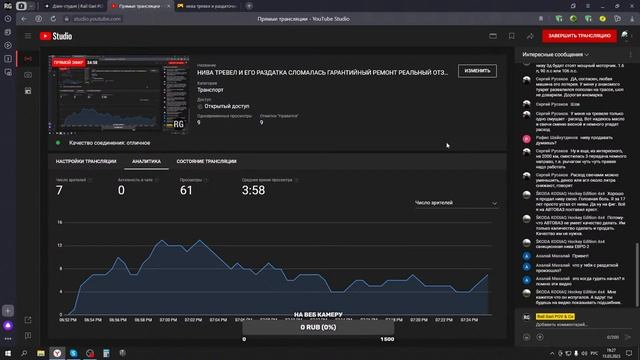Close the 'Прямые трансляции' browser tab
Screen dimensions: 640x360
pyautogui.click(x=168, y=6)
